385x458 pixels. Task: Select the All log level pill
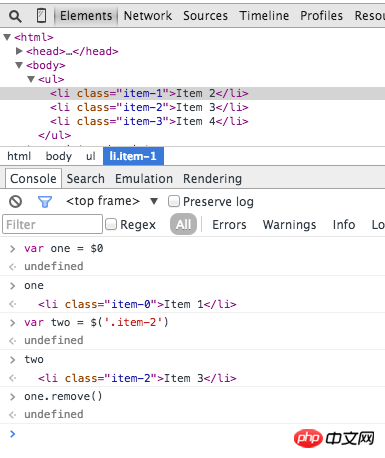tap(183, 224)
